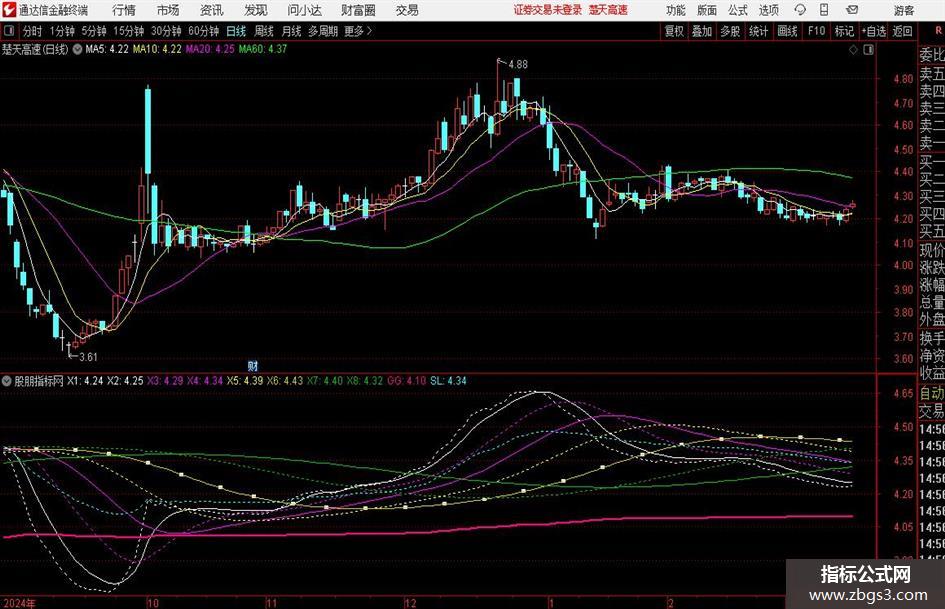The image size is (945, 609).
Task: Open the 财富圈 menu
Action: click(x=358, y=10)
